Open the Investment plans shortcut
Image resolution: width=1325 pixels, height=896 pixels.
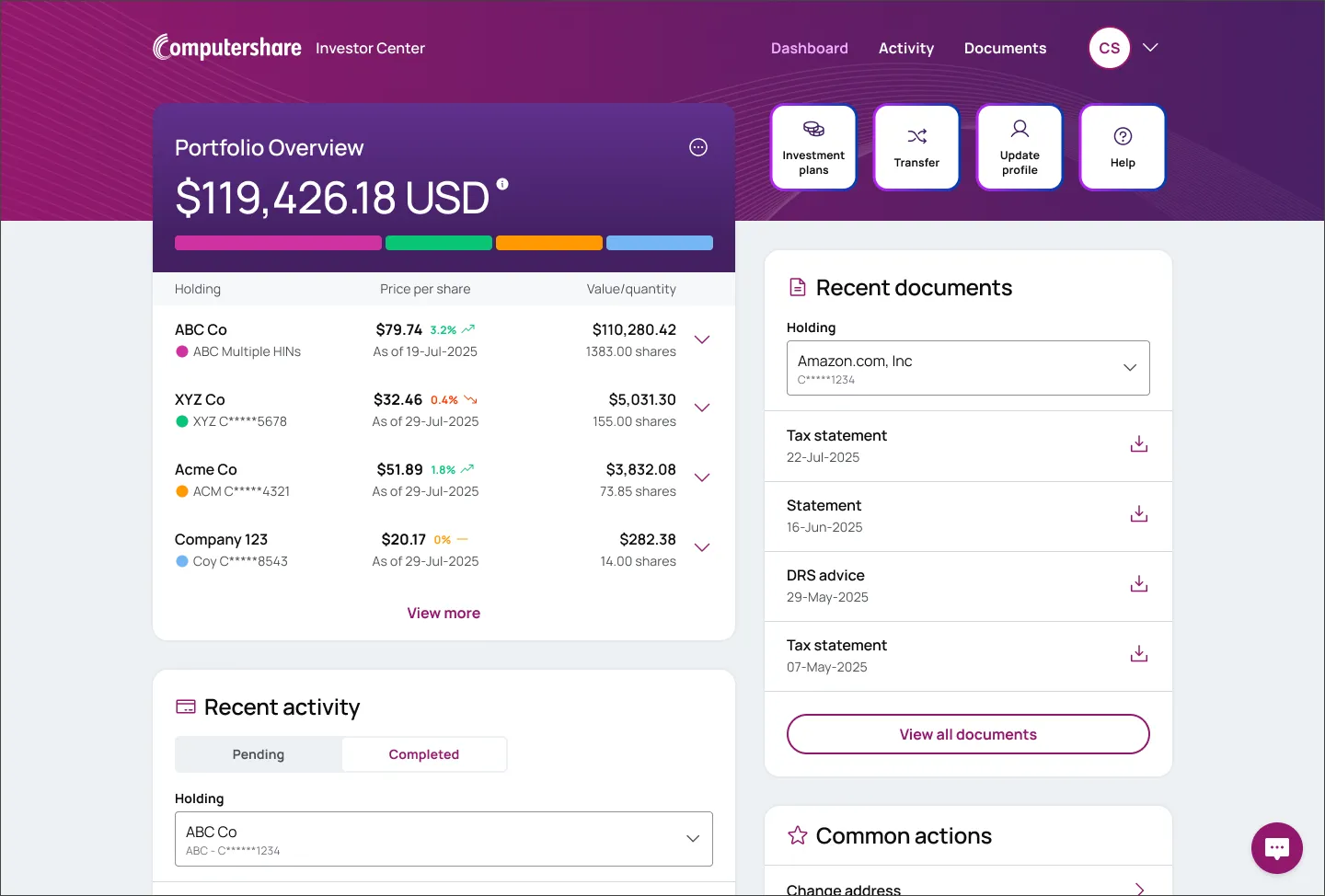coord(813,147)
